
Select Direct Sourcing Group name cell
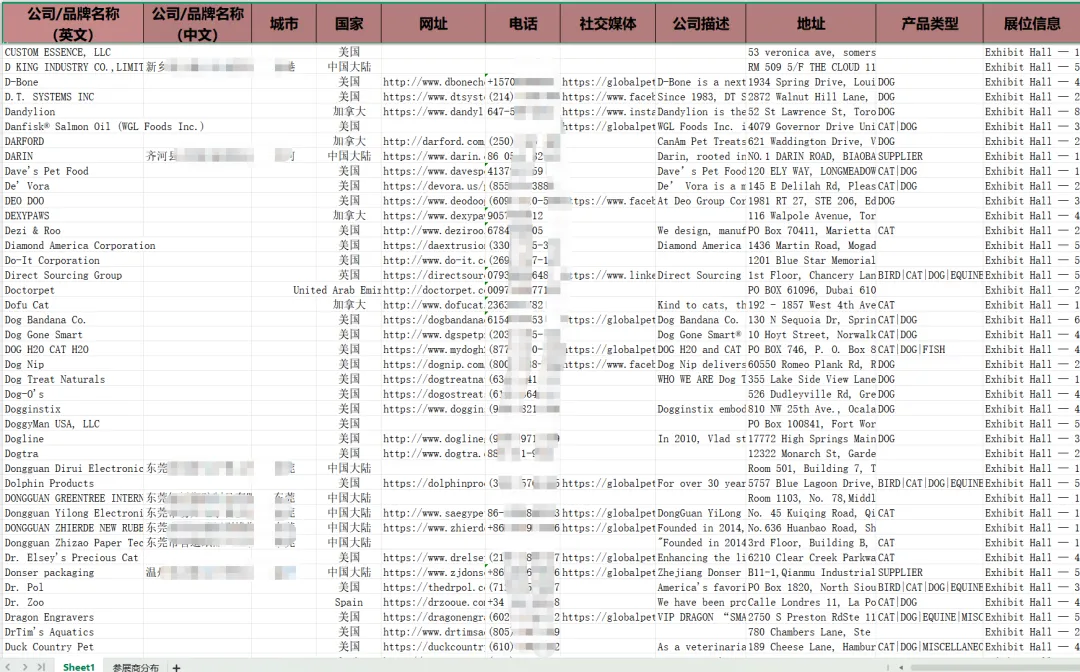(73, 275)
